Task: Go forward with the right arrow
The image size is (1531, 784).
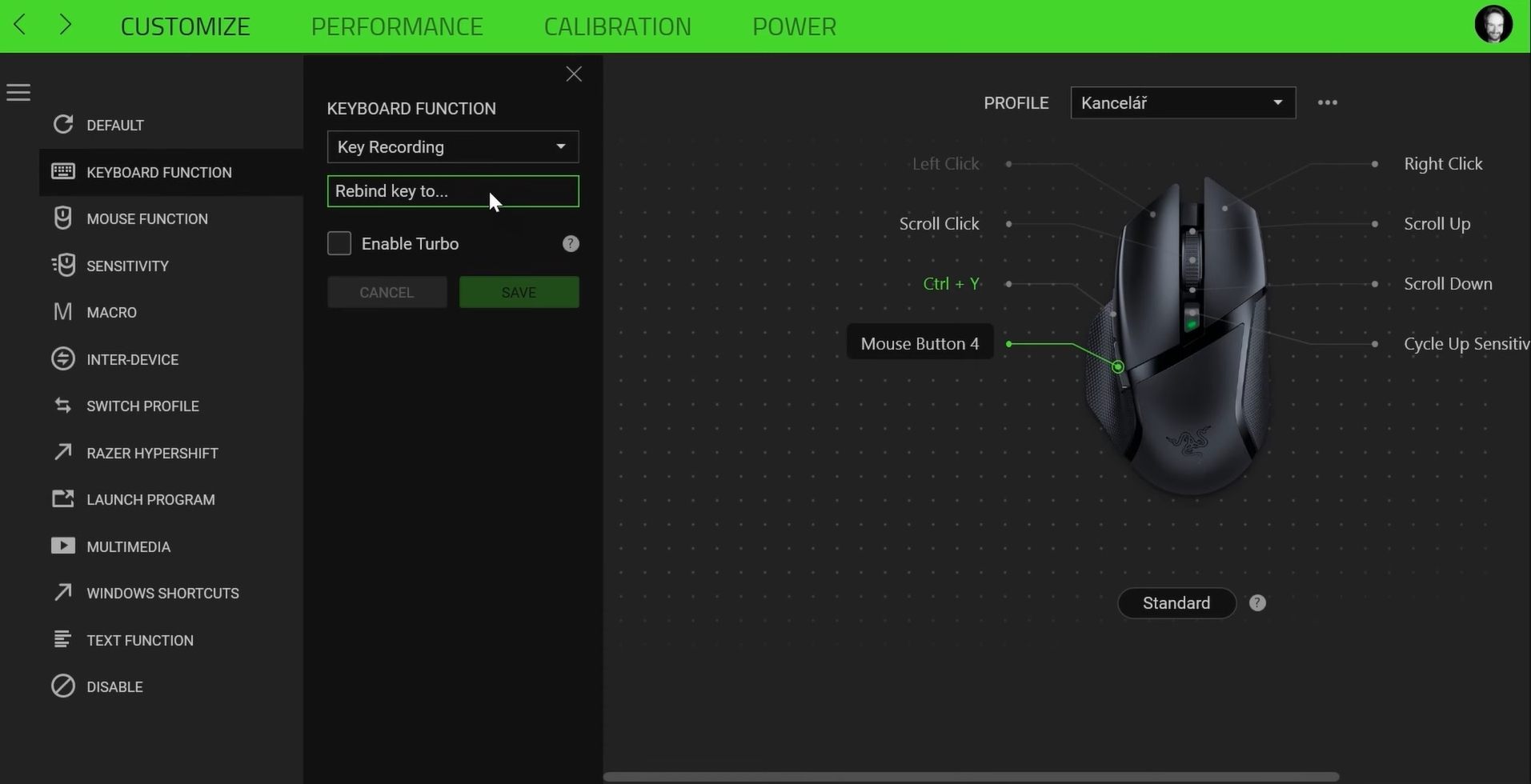Action: (x=66, y=25)
